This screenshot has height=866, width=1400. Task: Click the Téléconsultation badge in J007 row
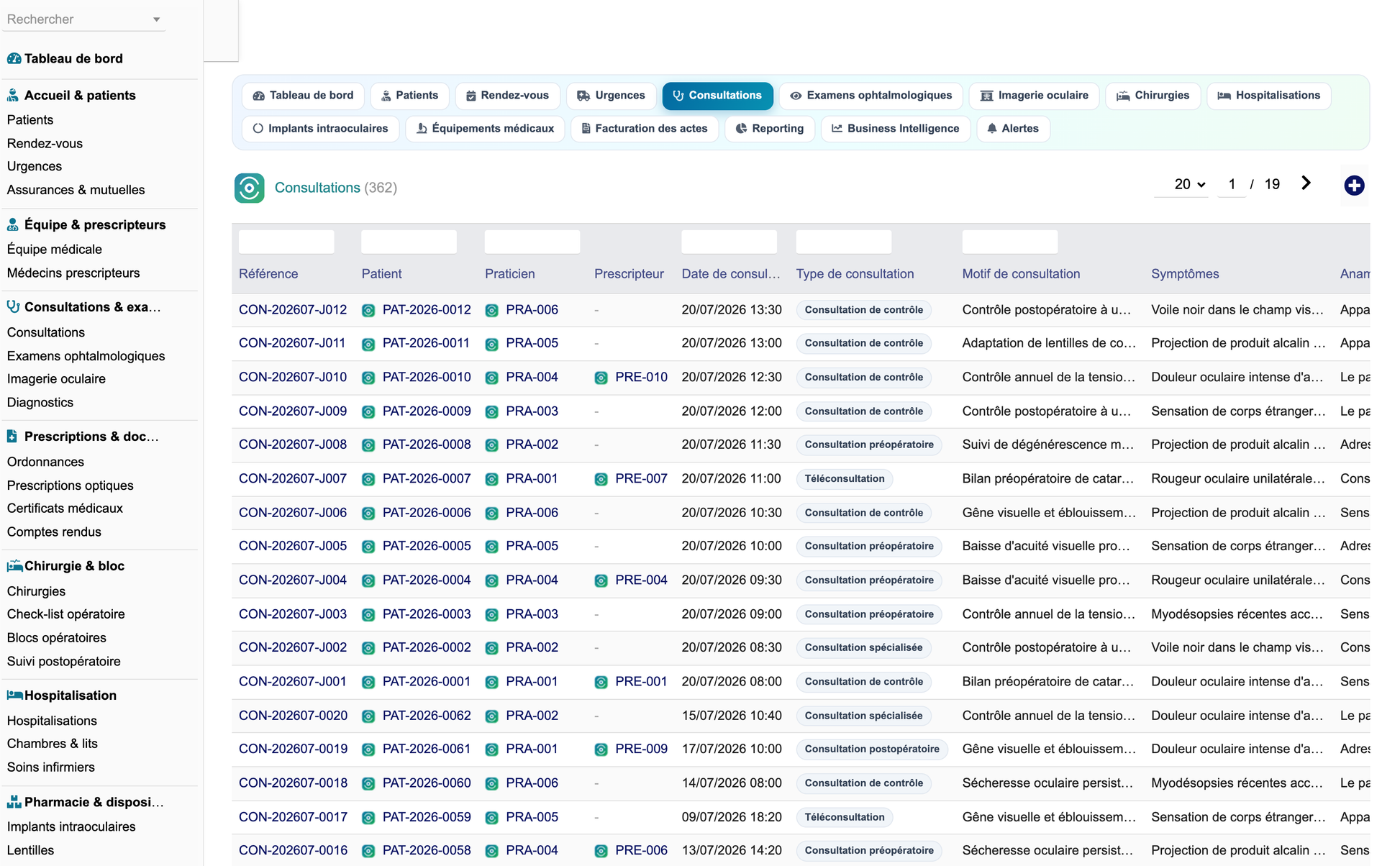click(x=844, y=479)
